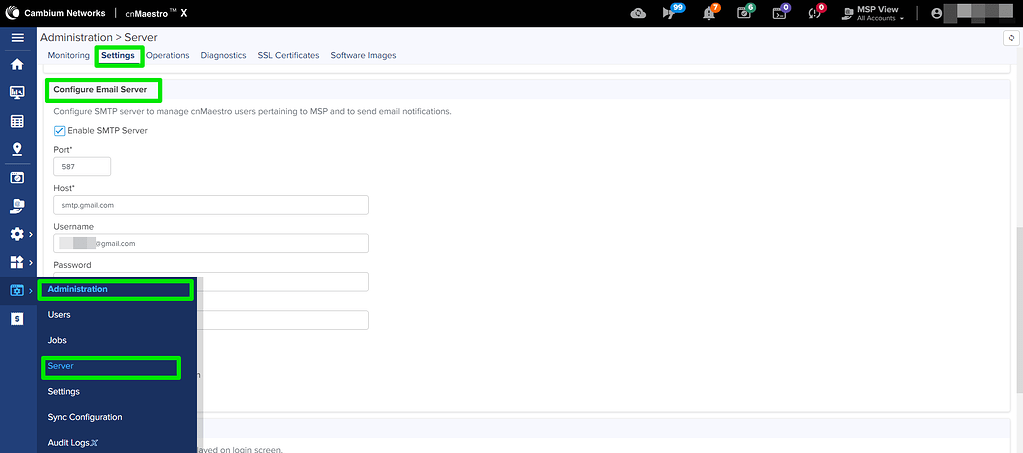The width and height of the screenshot is (1023, 453).
Task: Uncheck Enable SMTP Server checkbox
Action: (x=59, y=131)
